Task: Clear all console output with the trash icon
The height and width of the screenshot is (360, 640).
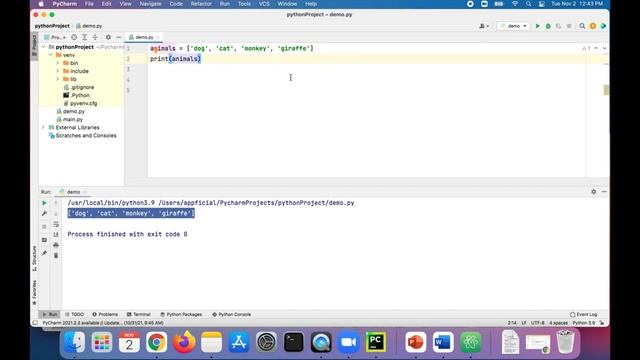Action: [56, 256]
